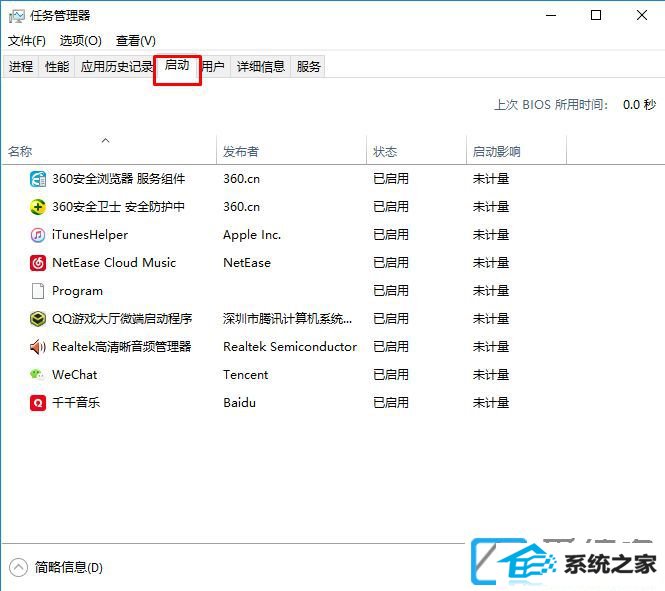Click publisher 深圳市腾讯计算机系统... cell

(x=288, y=319)
